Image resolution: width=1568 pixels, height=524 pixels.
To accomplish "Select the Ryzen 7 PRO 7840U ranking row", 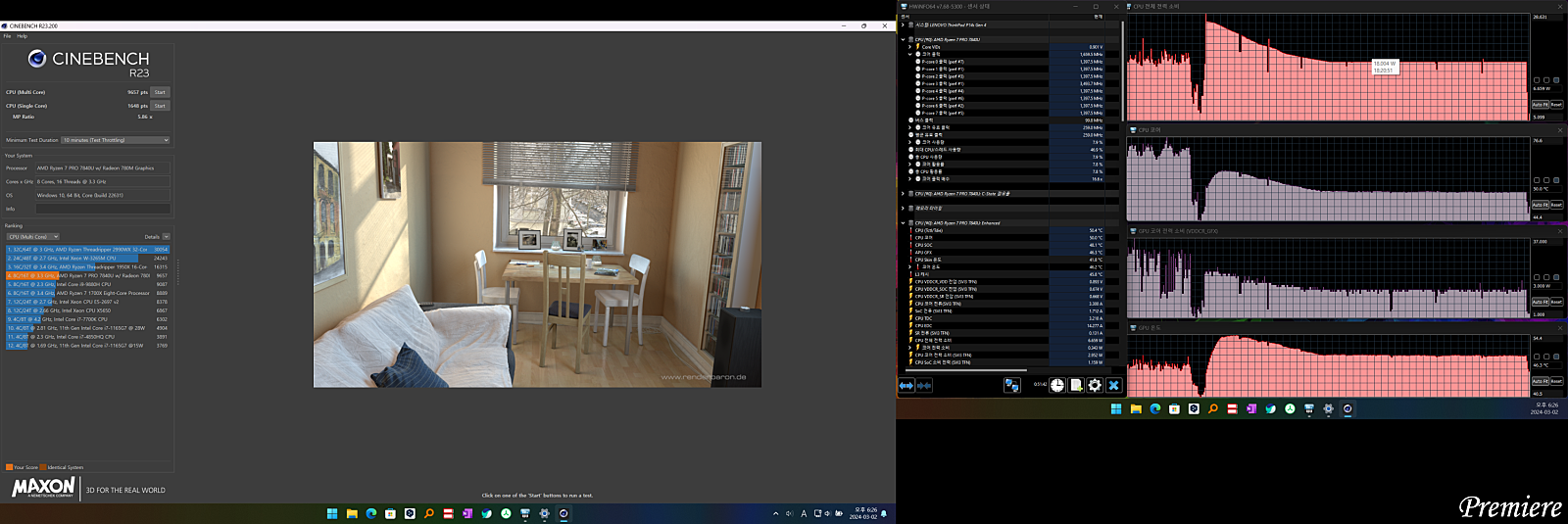I will pos(87,276).
